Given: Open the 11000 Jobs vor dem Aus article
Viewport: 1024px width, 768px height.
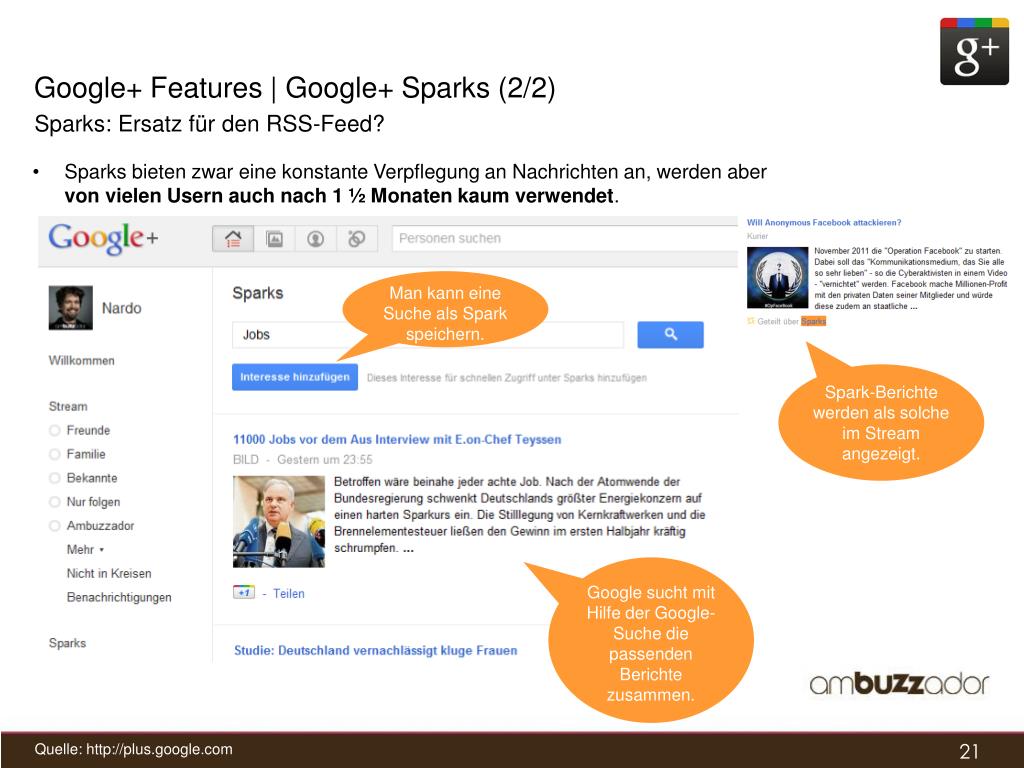Looking at the screenshot, I should [397, 440].
